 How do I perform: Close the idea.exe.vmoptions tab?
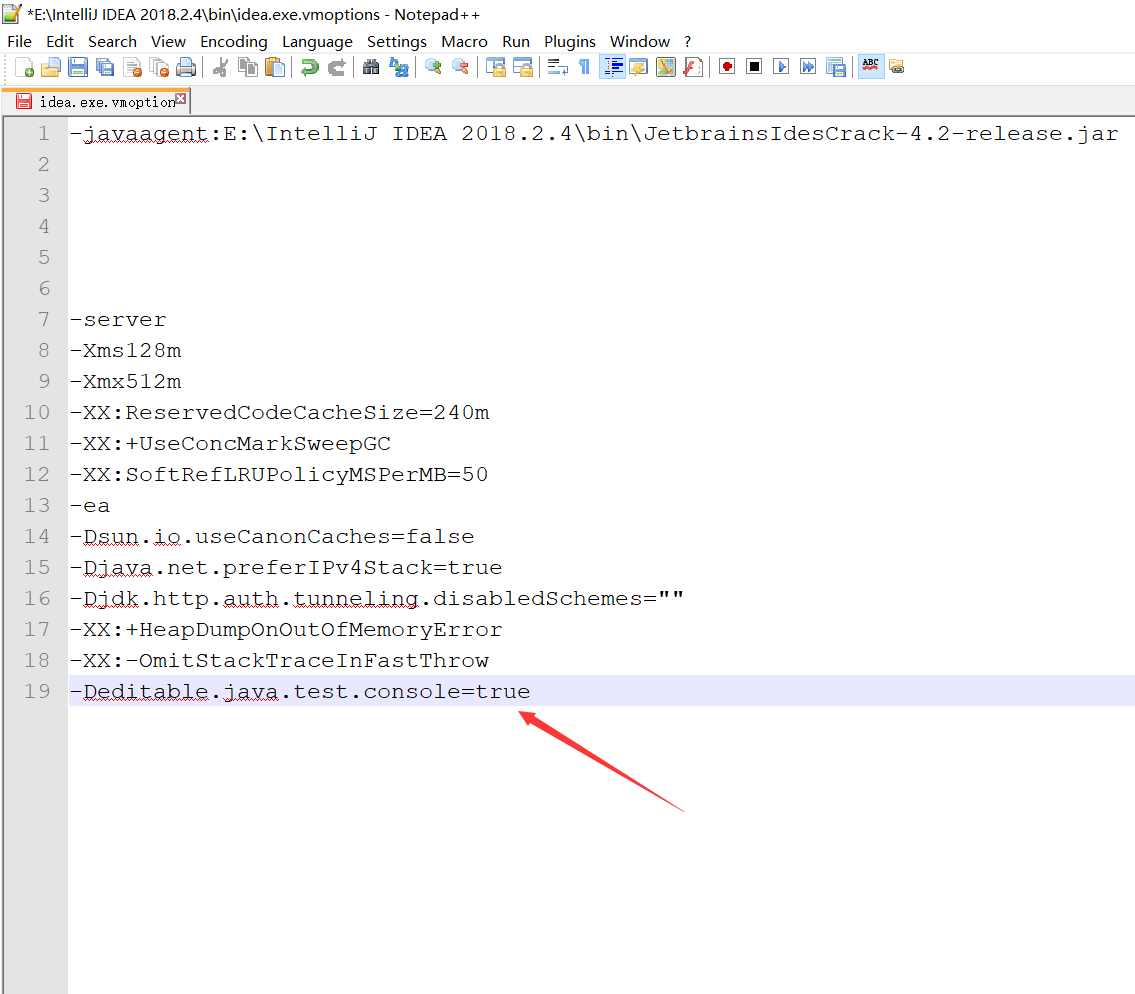click(x=180, y=98)
